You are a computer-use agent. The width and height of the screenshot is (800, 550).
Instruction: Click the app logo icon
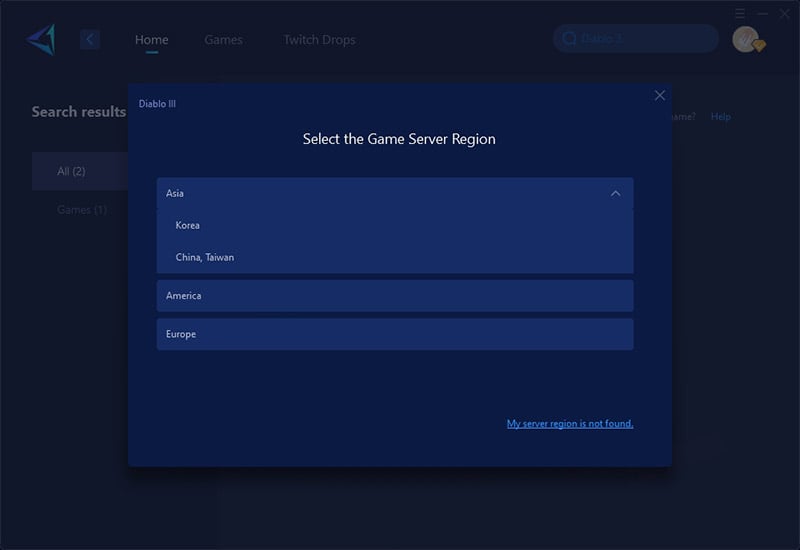click(x=41, y=39)
